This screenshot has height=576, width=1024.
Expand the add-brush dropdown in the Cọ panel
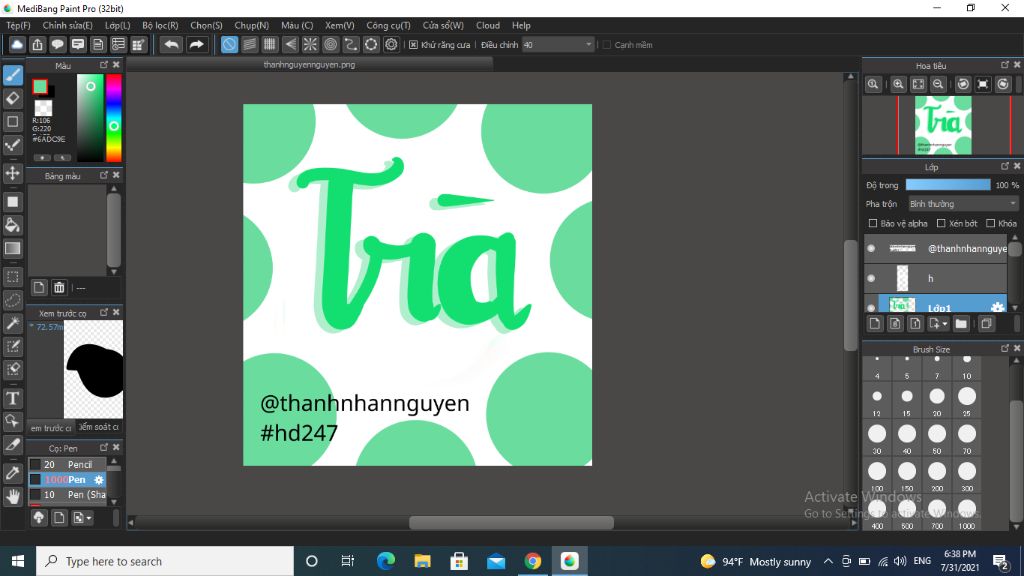[x=82, y=518]
